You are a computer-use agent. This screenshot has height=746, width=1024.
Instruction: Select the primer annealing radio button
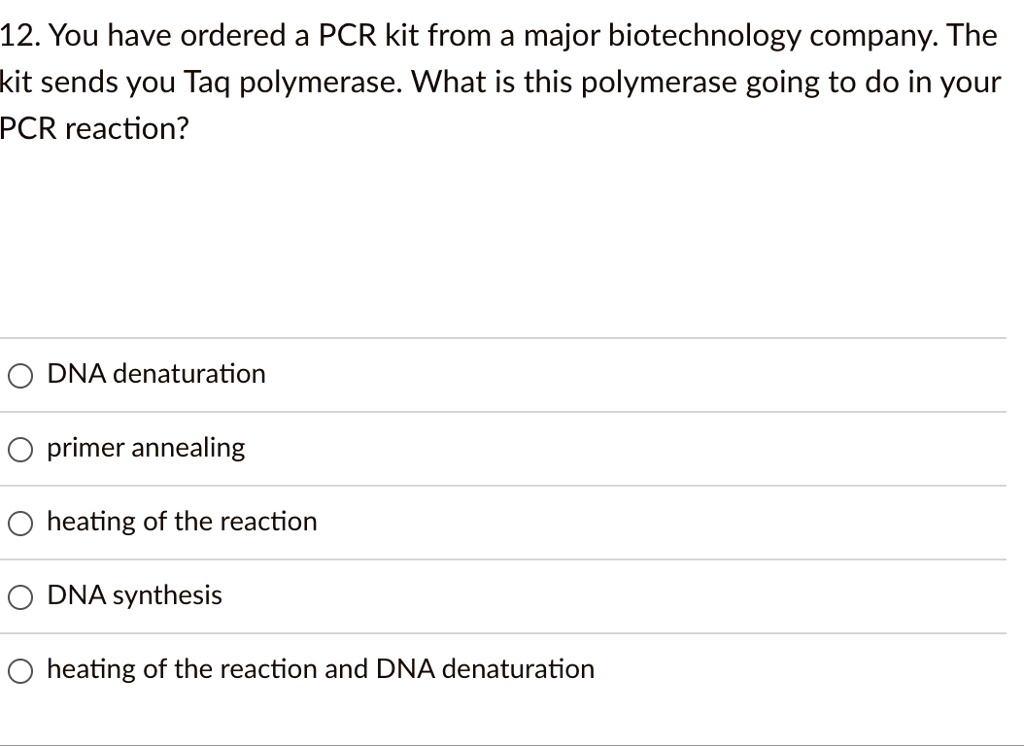coord(19,449)
